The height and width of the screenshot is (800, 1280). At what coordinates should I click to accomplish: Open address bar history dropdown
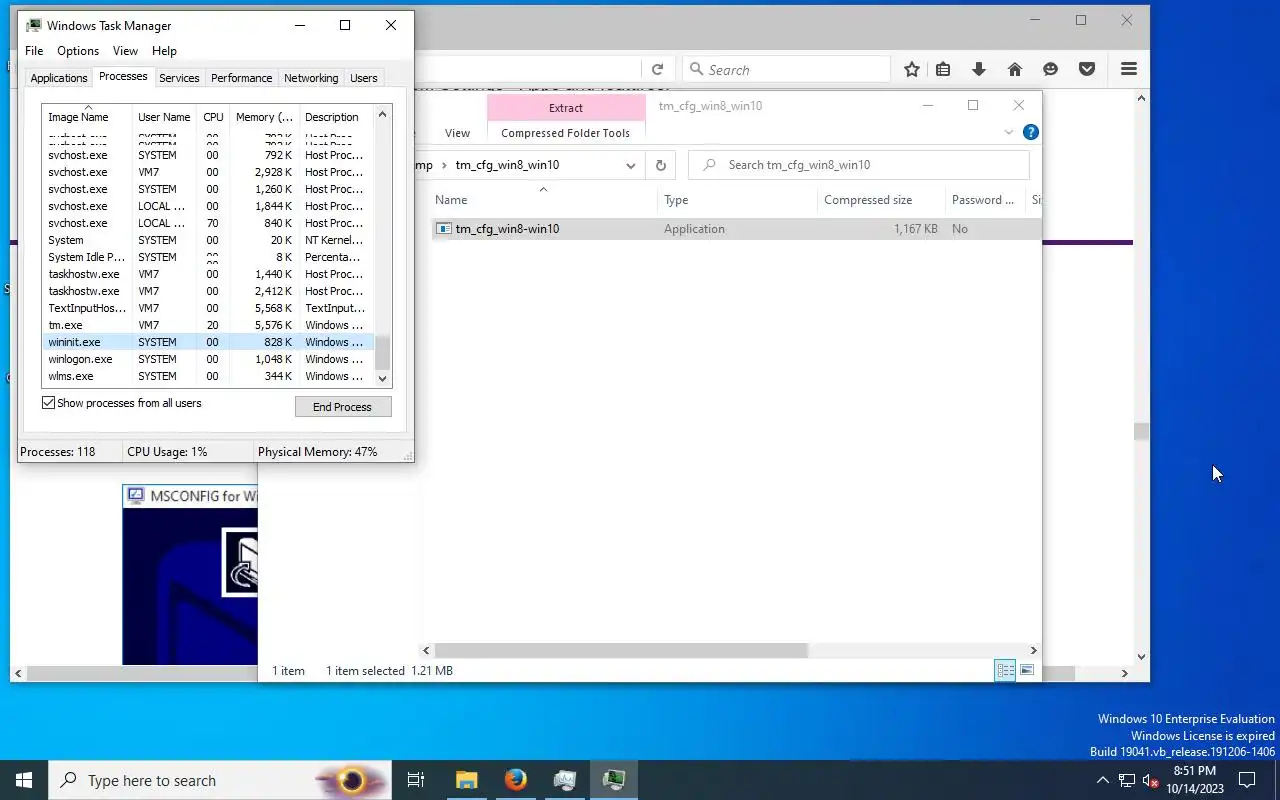[631, 165]
